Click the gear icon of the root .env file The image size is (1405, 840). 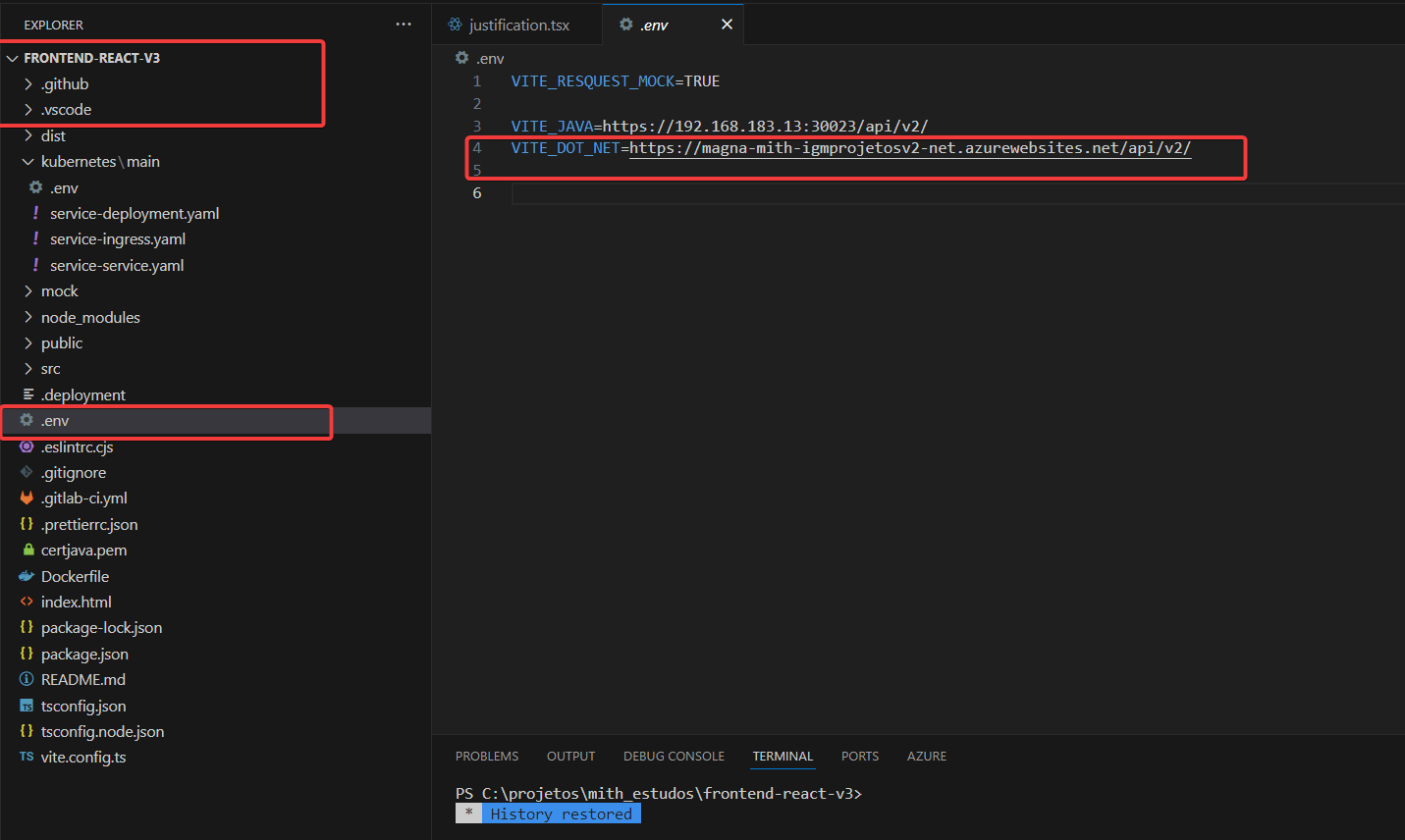(27, 420)
